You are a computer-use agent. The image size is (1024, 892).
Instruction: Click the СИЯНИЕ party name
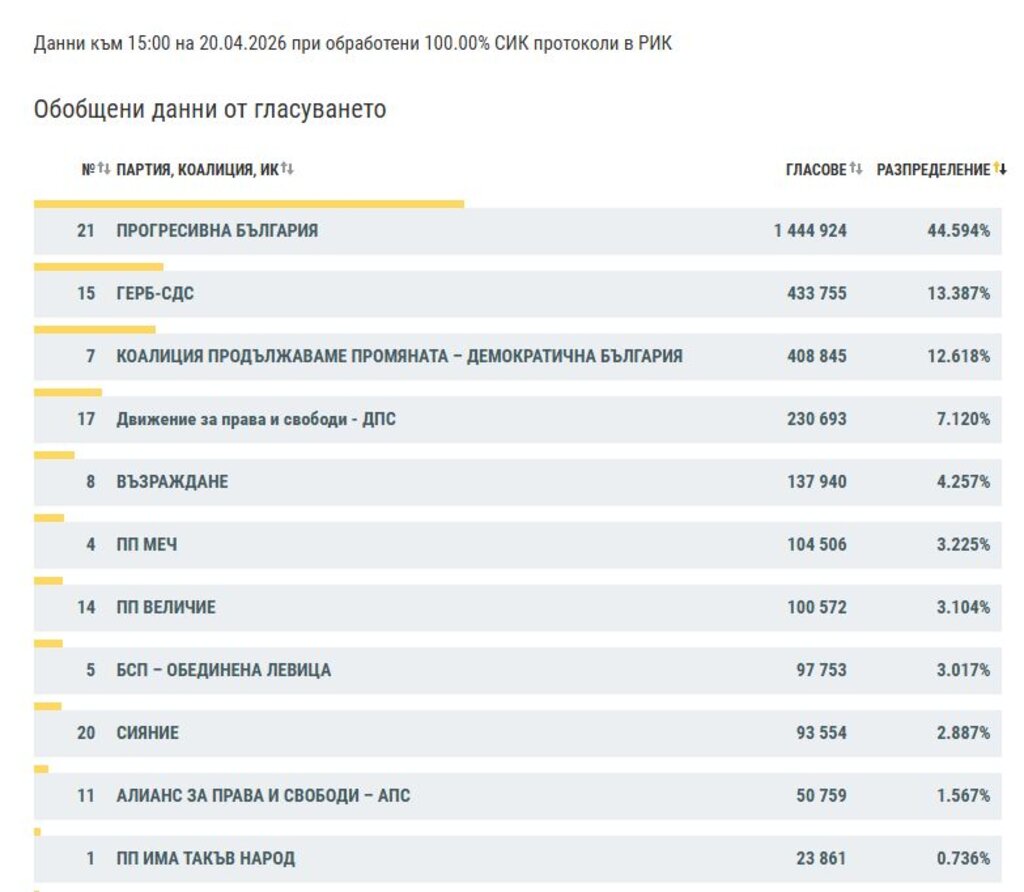147,733
